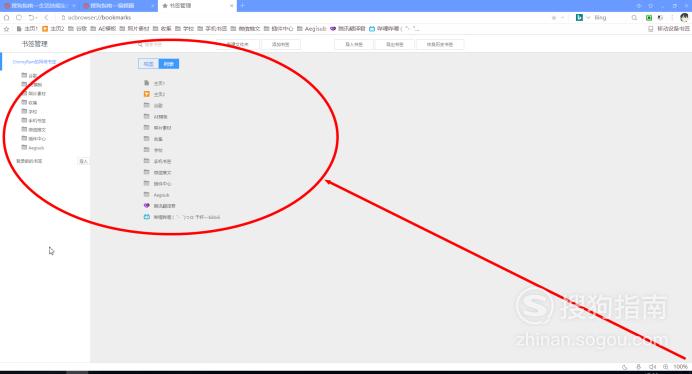
Task: Click the folder icon of Aegisub in the sidebar tree
Action: tap(24, 147)
